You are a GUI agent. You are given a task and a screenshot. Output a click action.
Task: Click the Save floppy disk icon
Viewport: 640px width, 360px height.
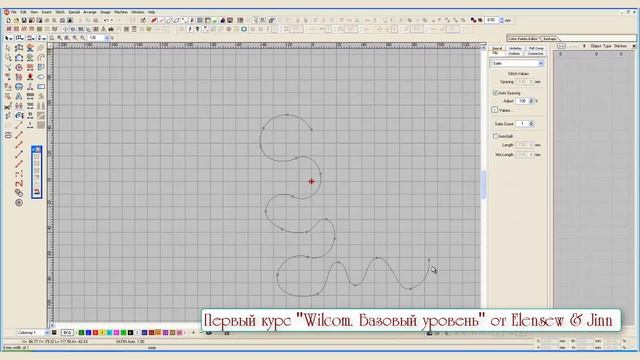pos(24,20)
